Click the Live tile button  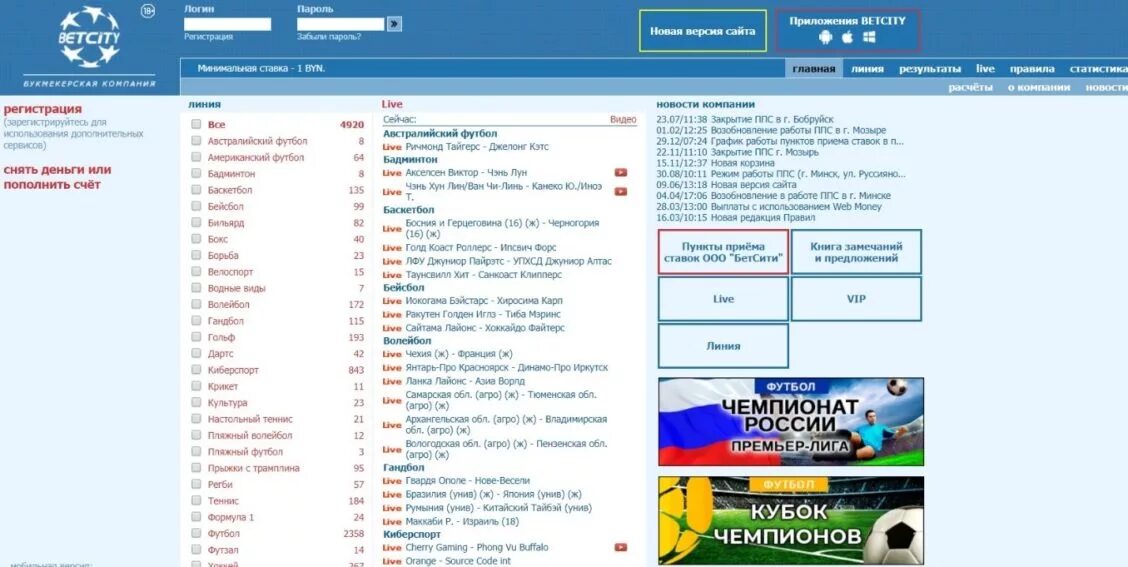click(x=723, y=299)
